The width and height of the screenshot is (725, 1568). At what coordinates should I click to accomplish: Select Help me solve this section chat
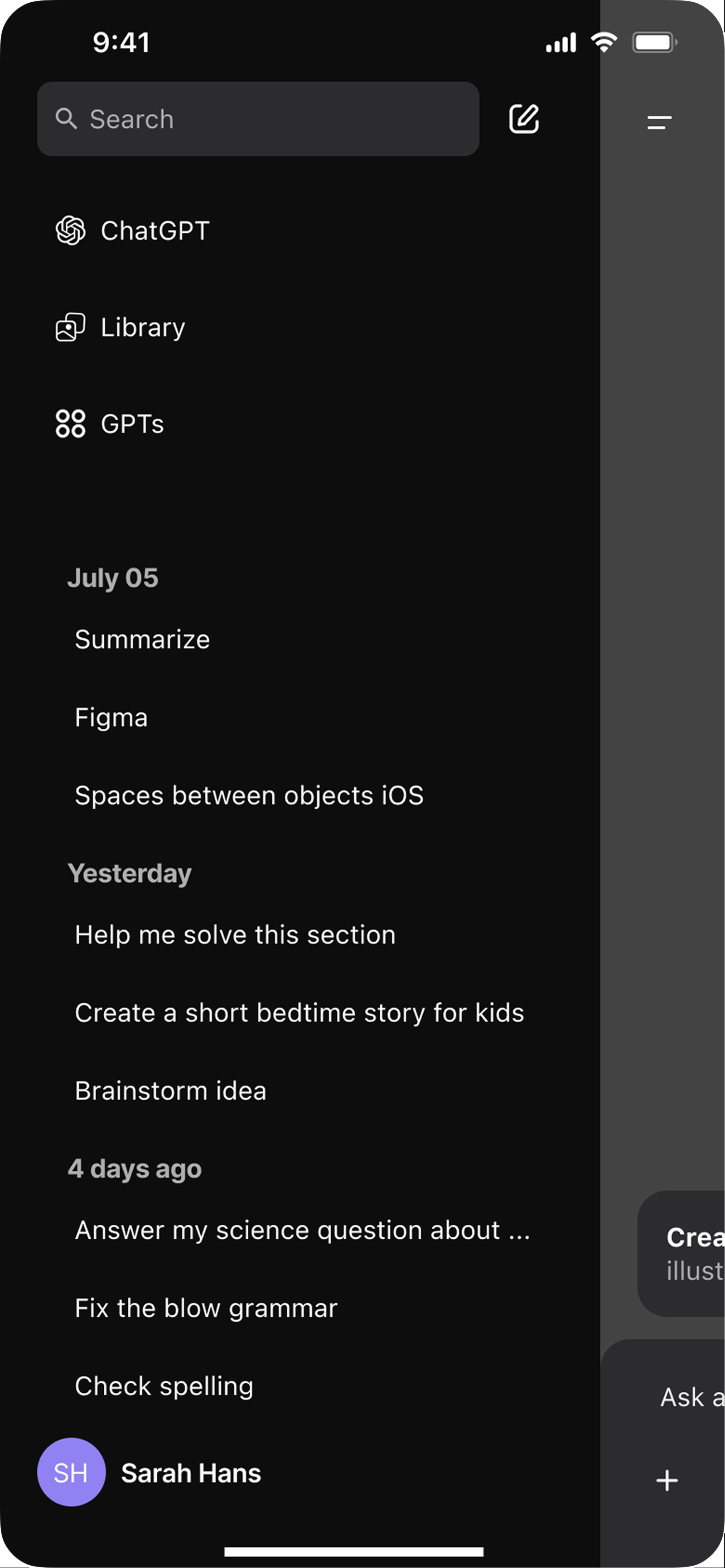coord(235,935)
